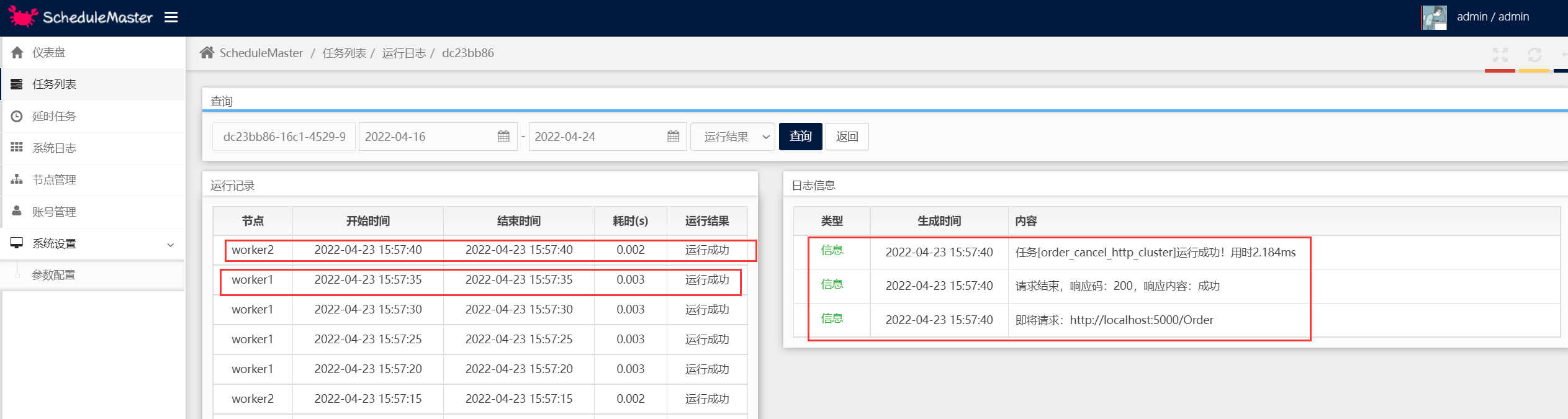The height and width of the screenshot is (419, 1568).
Task: Click 运行结果 column header
Action: (x=707, y=221)
